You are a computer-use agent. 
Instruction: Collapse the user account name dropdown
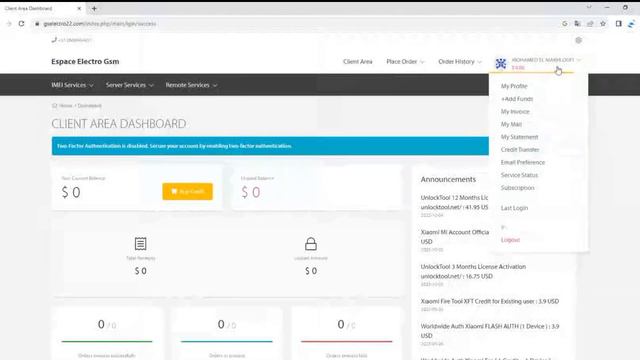[545, 60]
